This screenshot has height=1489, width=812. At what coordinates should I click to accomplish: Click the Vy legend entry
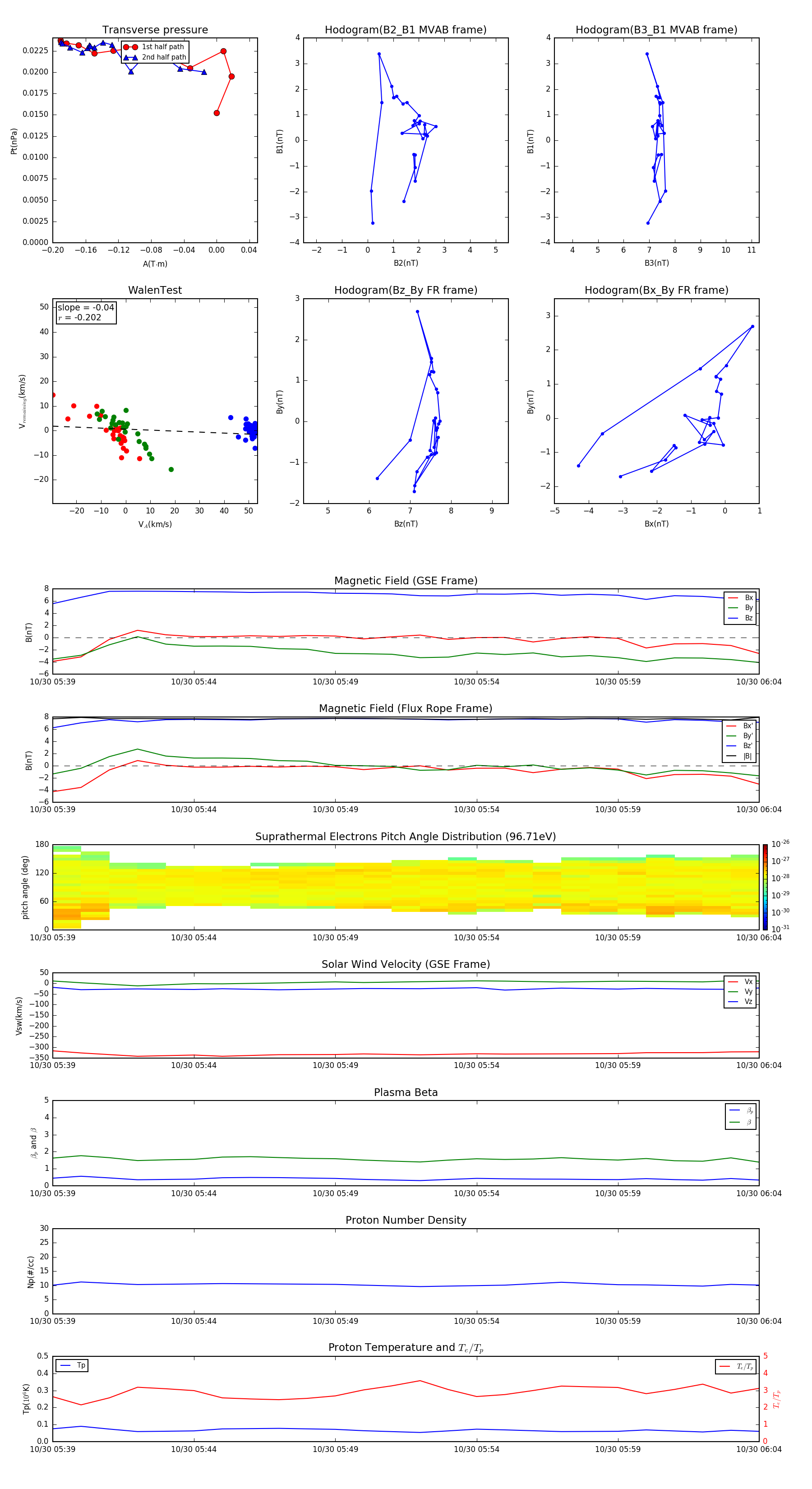pos(740,991)
